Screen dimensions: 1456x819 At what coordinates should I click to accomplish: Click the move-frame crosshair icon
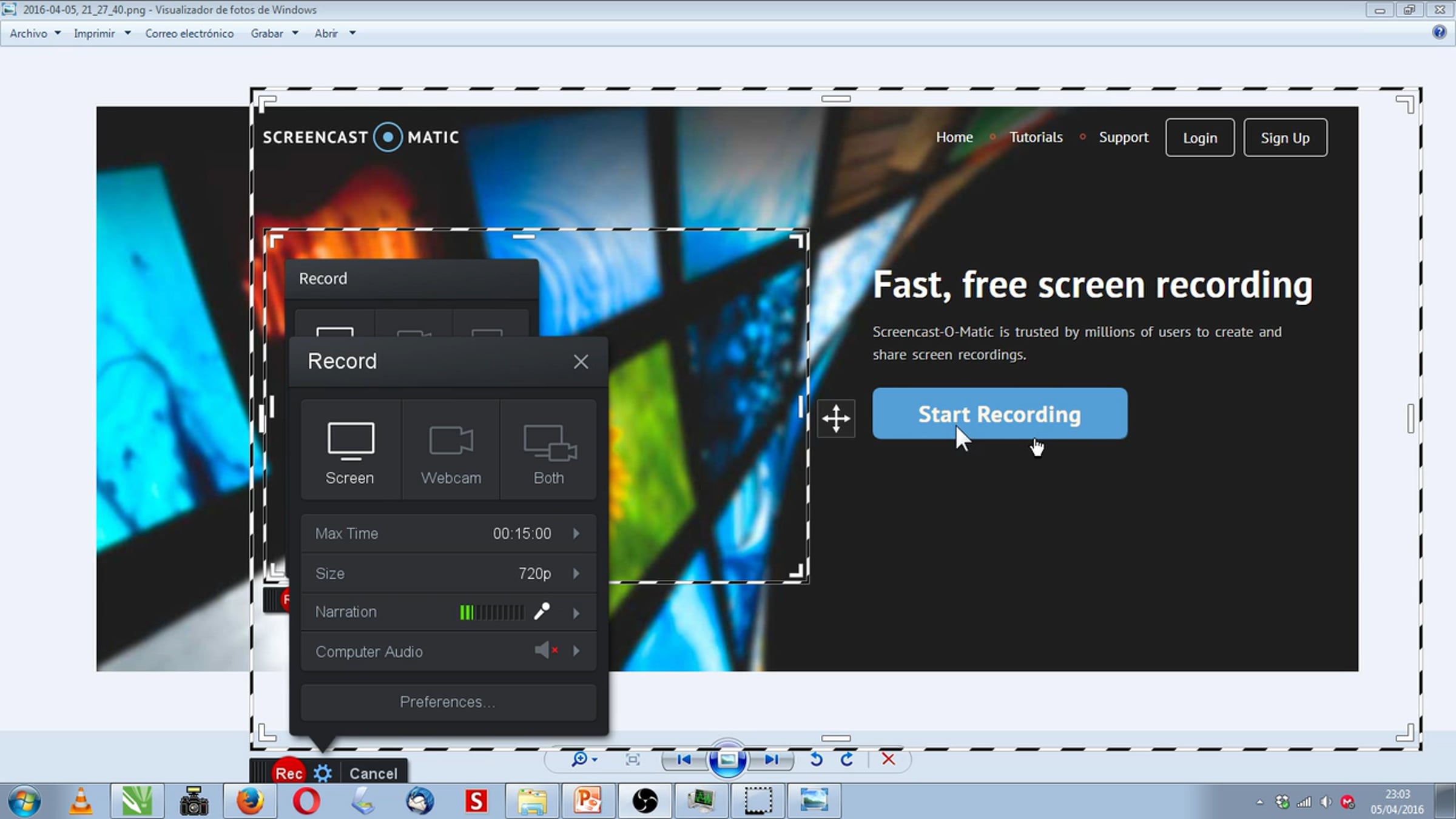click(x=836, y=418)
